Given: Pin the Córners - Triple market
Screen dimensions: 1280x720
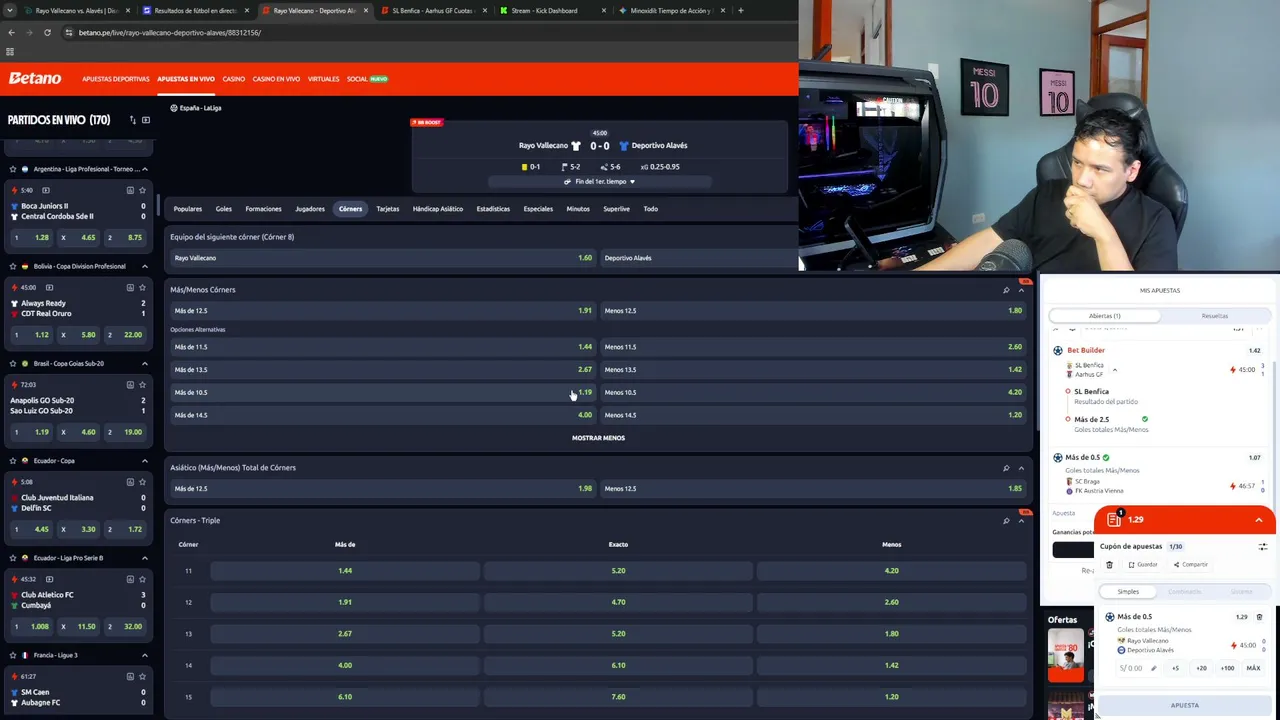Looking at the screenshot, I should pyautogui.click(x=1006, y=521).
